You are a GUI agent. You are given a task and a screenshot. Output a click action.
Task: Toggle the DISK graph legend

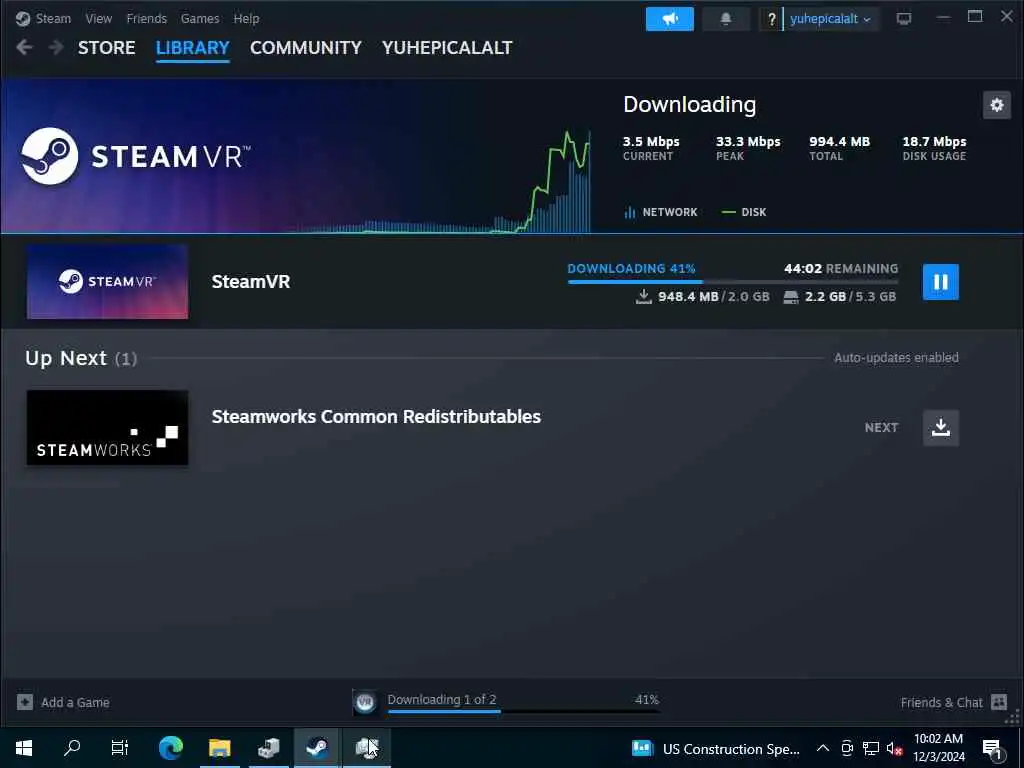pos(744,212)
